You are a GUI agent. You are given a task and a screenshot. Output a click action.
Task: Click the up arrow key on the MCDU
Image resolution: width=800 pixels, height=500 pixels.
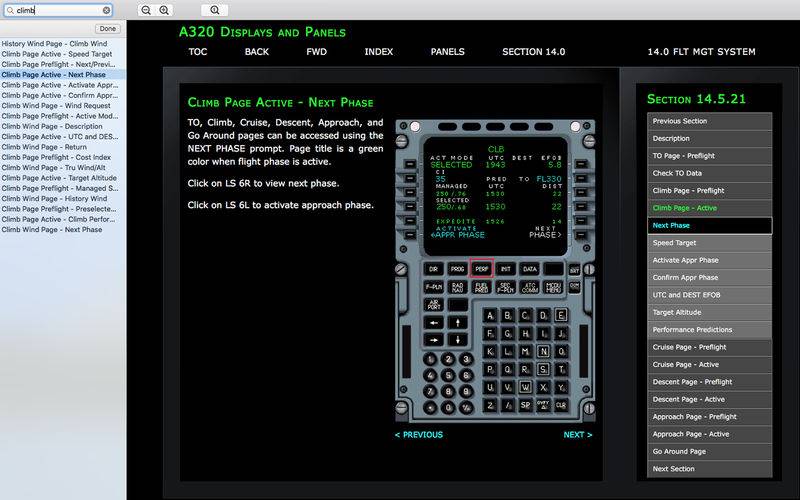(457, 323)
